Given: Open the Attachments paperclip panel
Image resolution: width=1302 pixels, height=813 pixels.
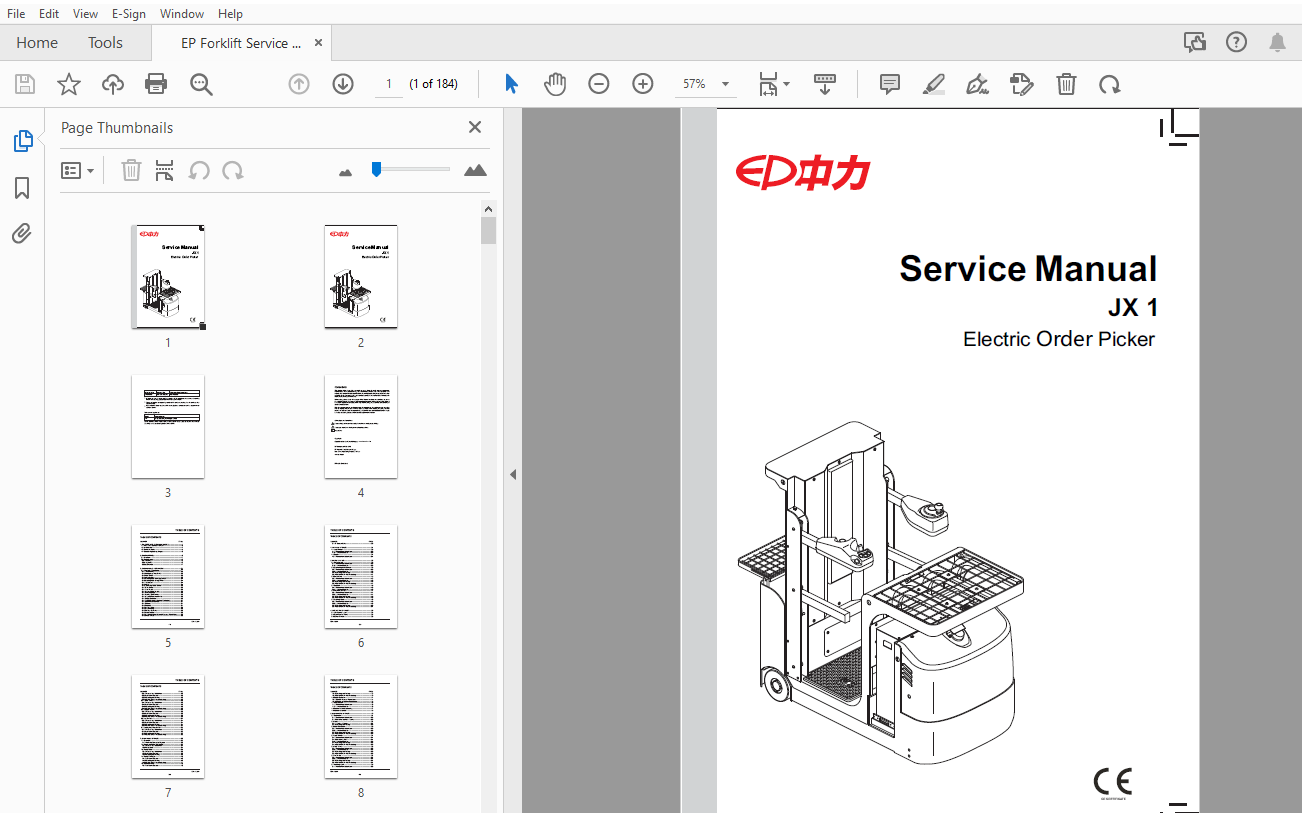Looking at the screenshot, I should click(x=22, y=234).
